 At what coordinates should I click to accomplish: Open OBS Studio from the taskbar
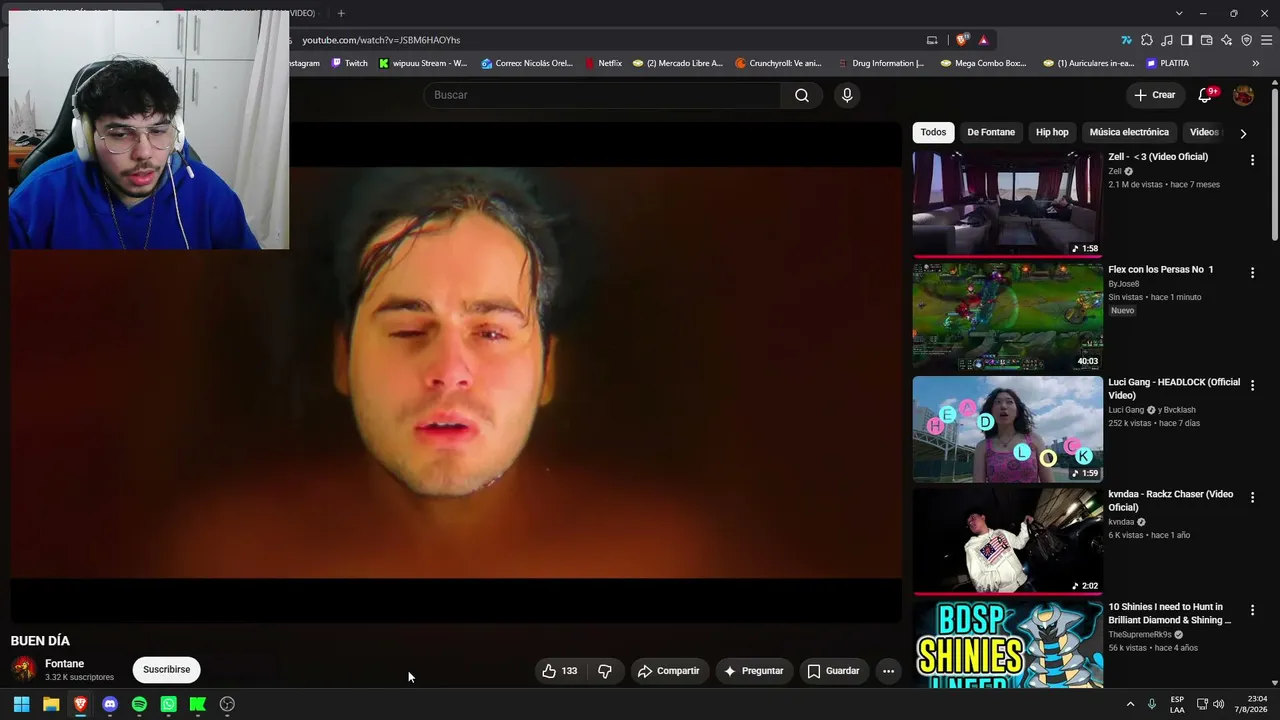tap(227, 704)
